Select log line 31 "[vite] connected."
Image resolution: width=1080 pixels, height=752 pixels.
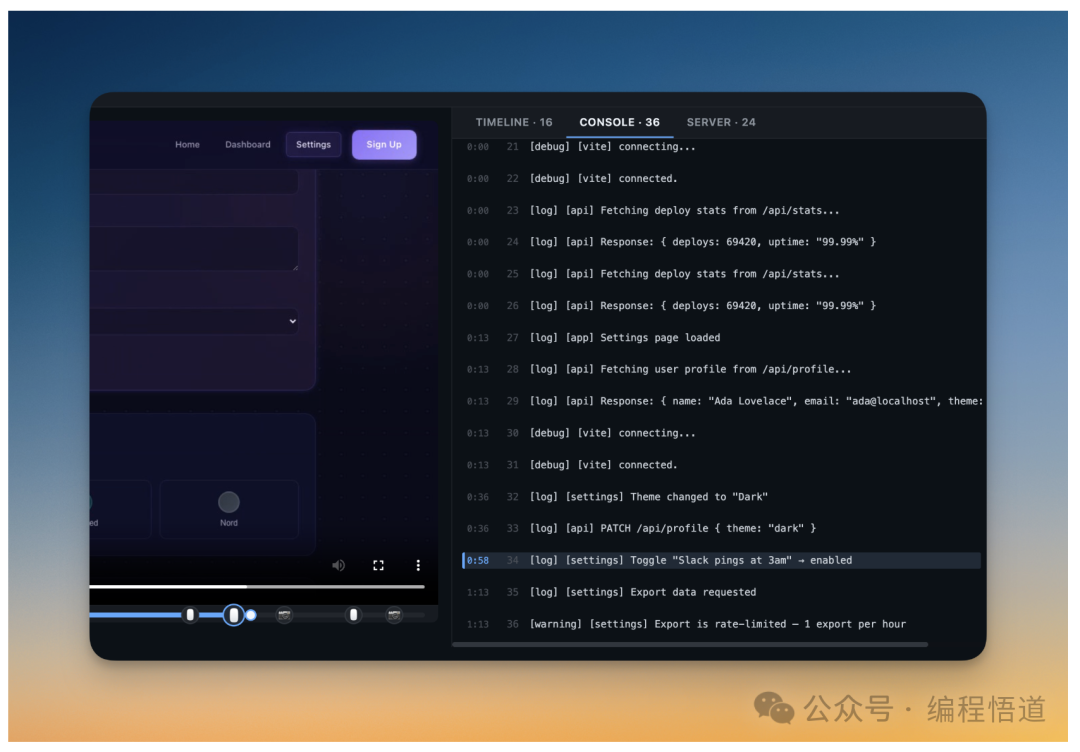coord(721,465)
